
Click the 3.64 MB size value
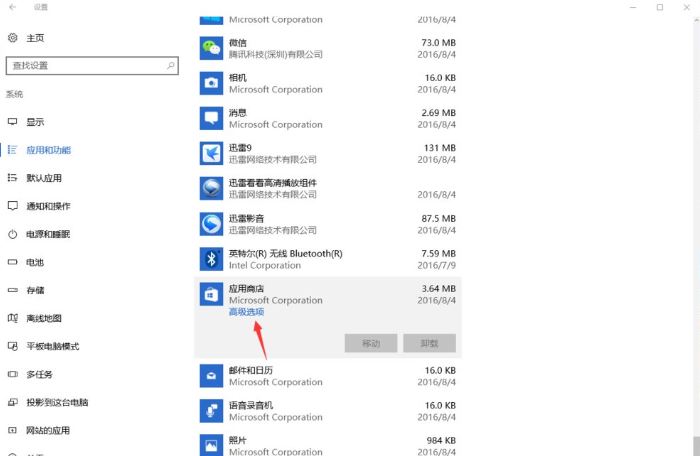(438, 289)
